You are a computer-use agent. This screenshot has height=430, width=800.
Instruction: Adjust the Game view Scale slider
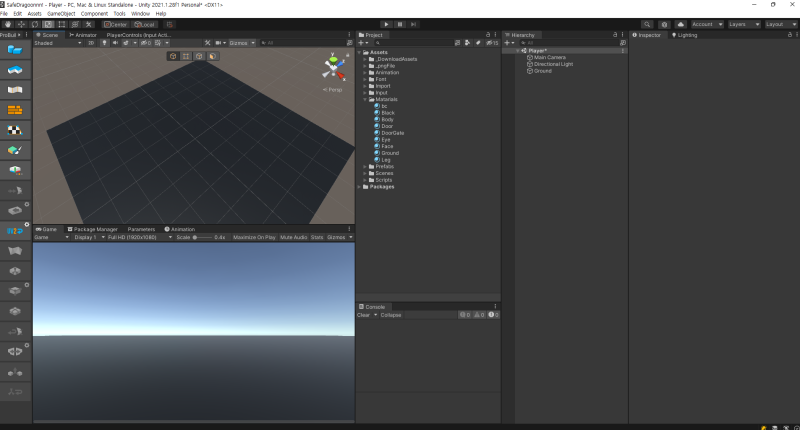click(x=202, y=237)
